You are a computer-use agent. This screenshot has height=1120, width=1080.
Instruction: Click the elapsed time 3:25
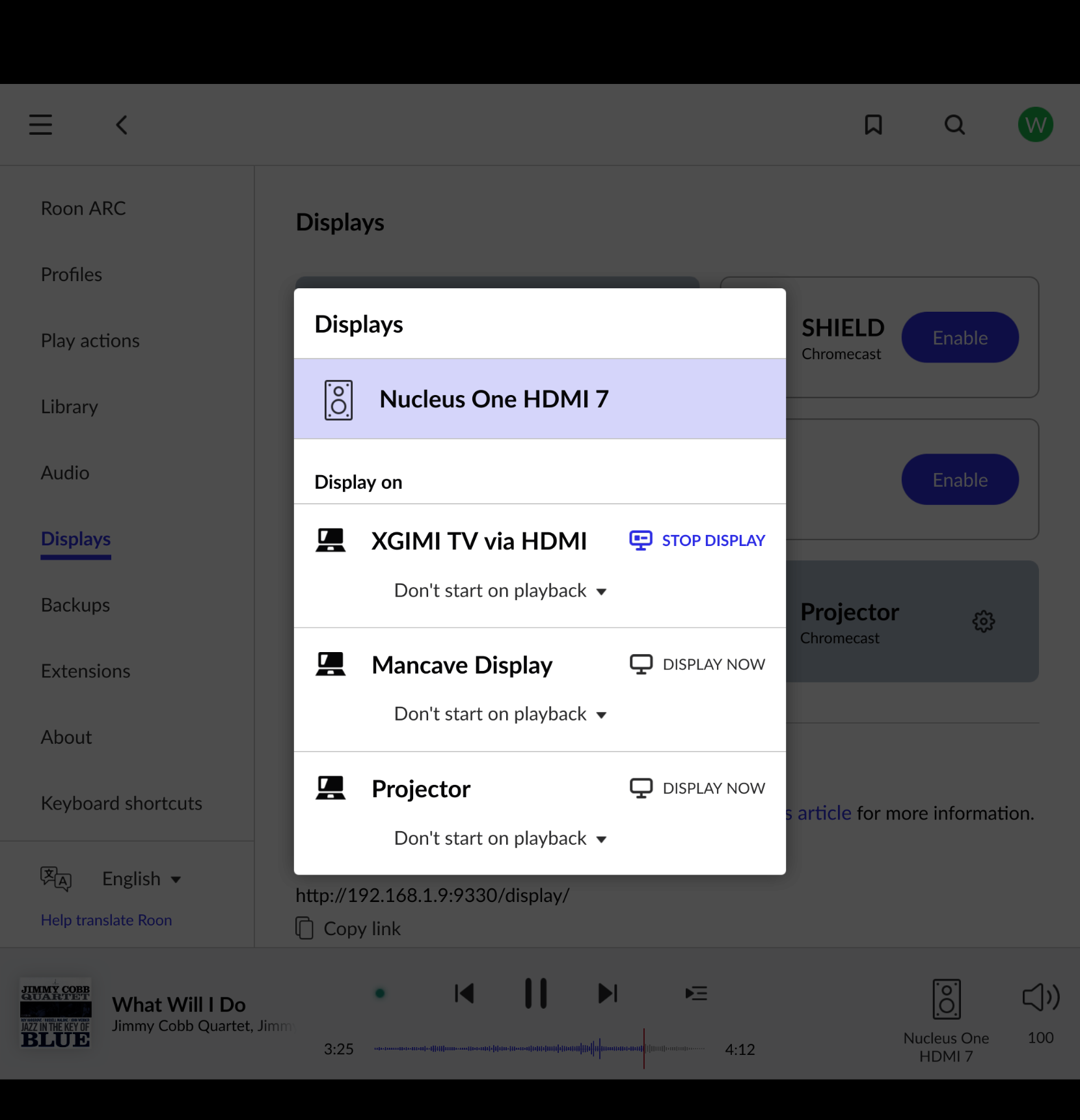click(x=339, y=1049)
